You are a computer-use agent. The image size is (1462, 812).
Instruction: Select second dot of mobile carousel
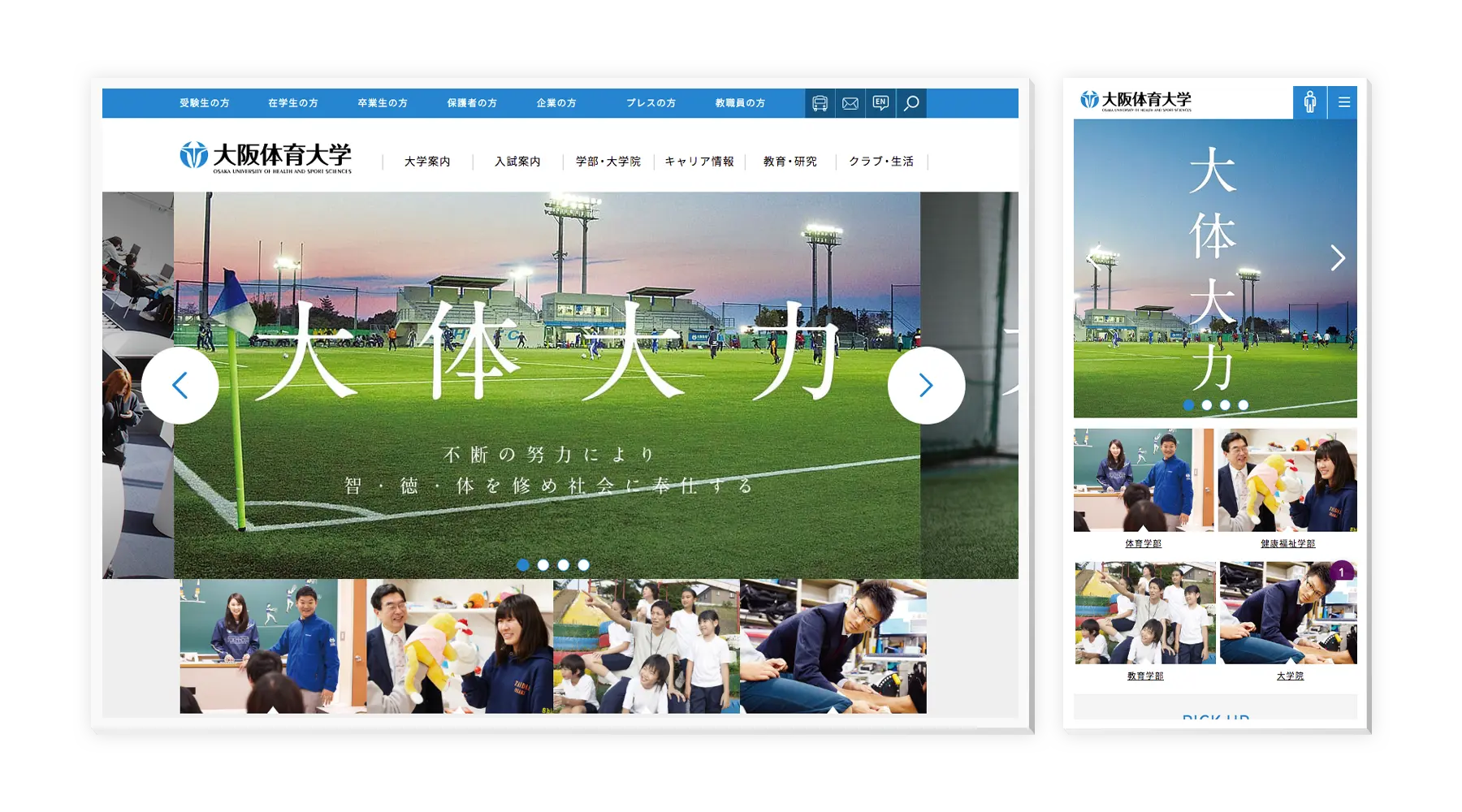(1207, 405)
